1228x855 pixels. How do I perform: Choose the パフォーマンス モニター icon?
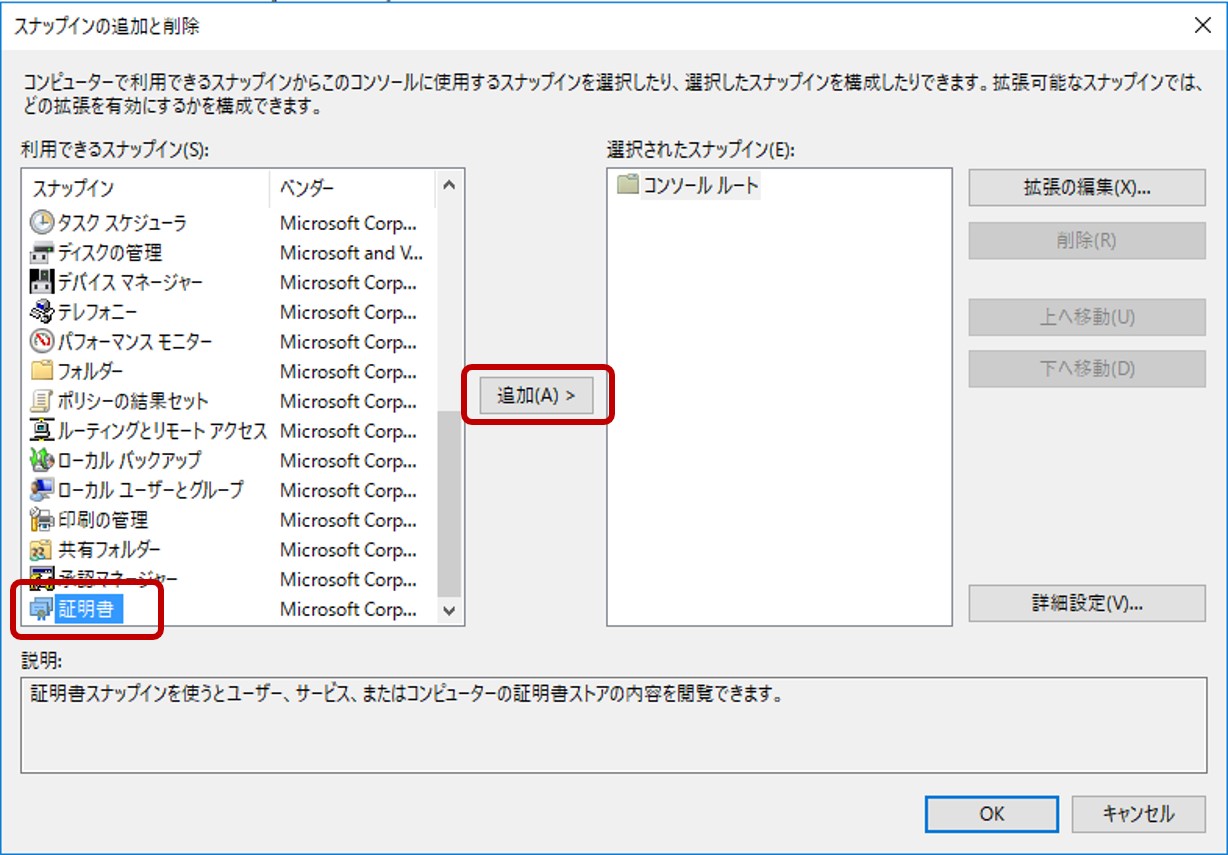point(42,342)
